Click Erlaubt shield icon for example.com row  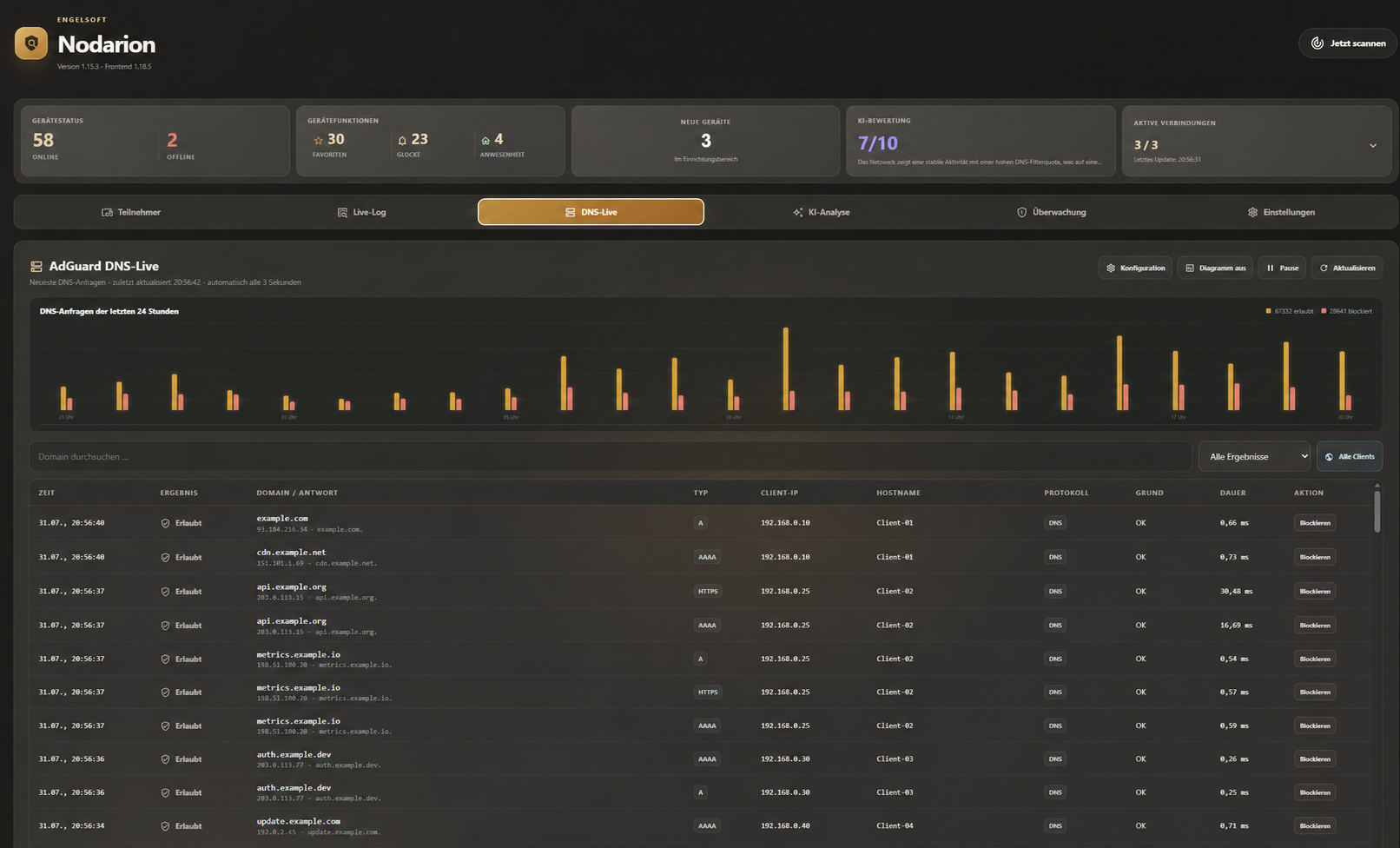coord(165,523)
